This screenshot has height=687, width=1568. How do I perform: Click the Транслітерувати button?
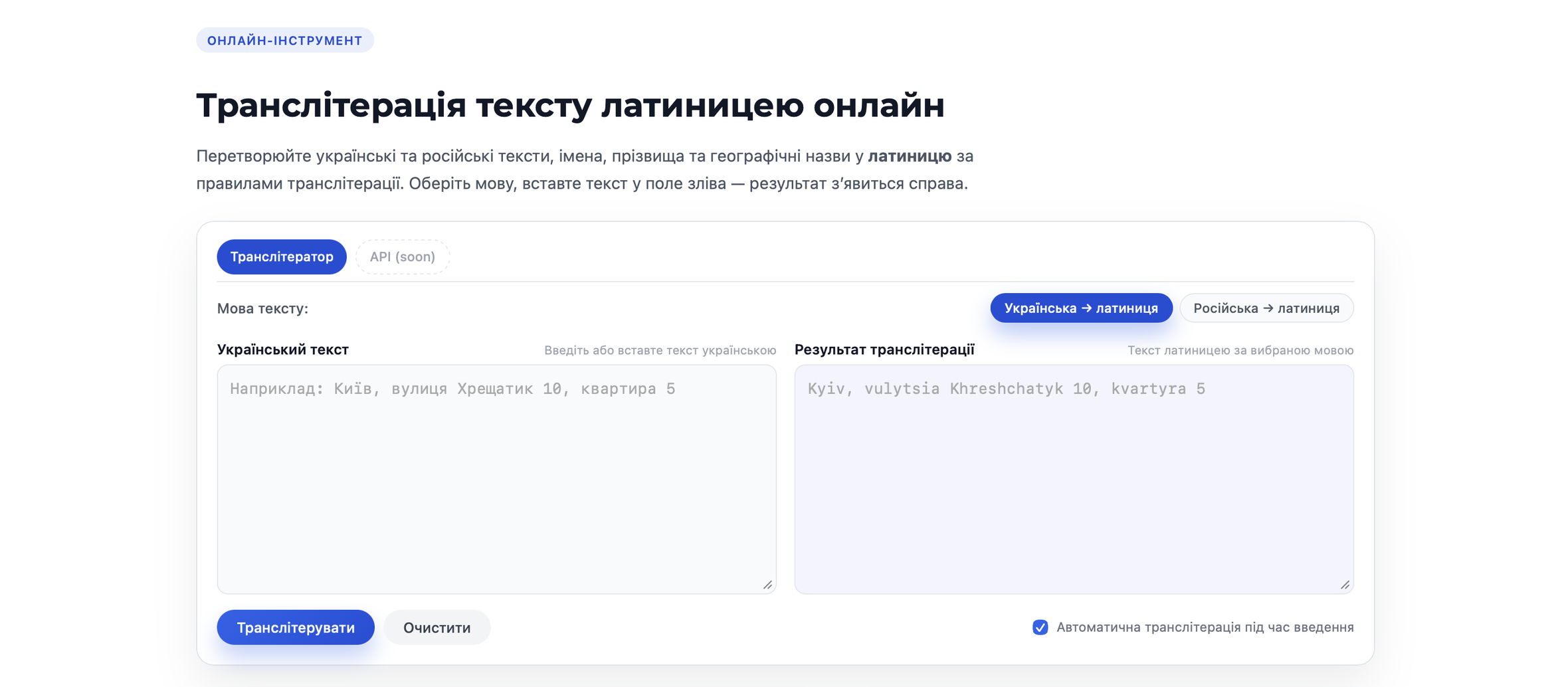tap(296, 627)
